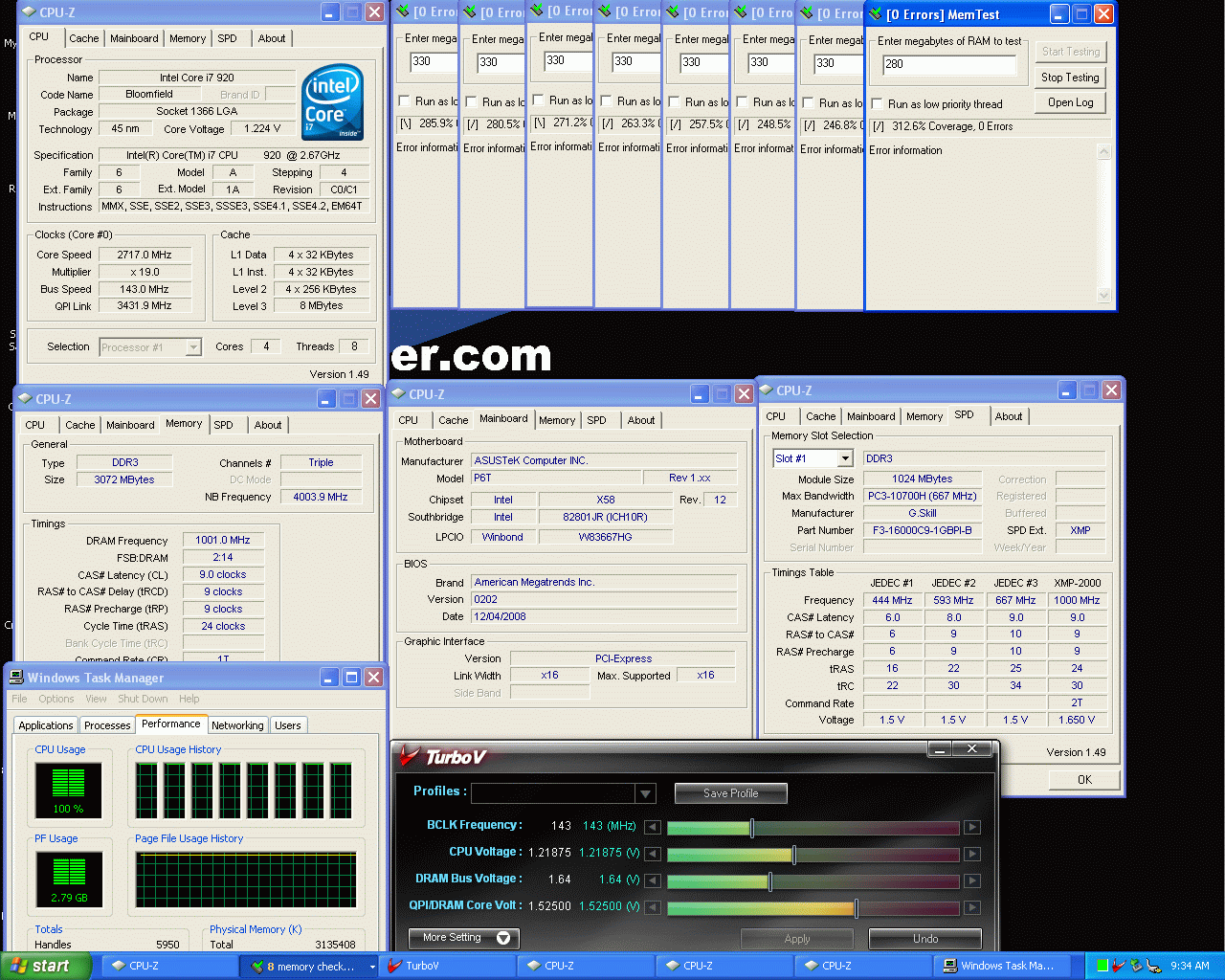Screen dimensions: 1225x980
Task: Click Stop Testing in MemTest
Action: (1070, 78)
